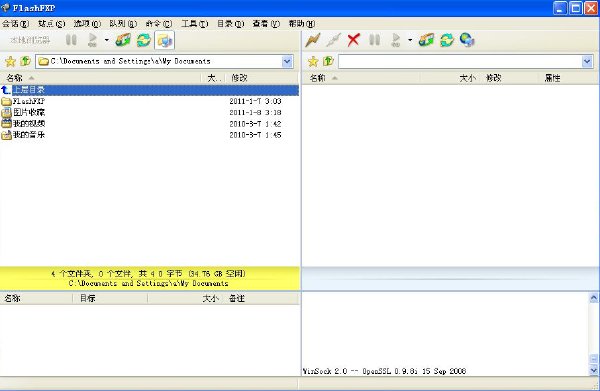
Task: Expand the empty remote path dropdown
Action: (x=587, y=62)
